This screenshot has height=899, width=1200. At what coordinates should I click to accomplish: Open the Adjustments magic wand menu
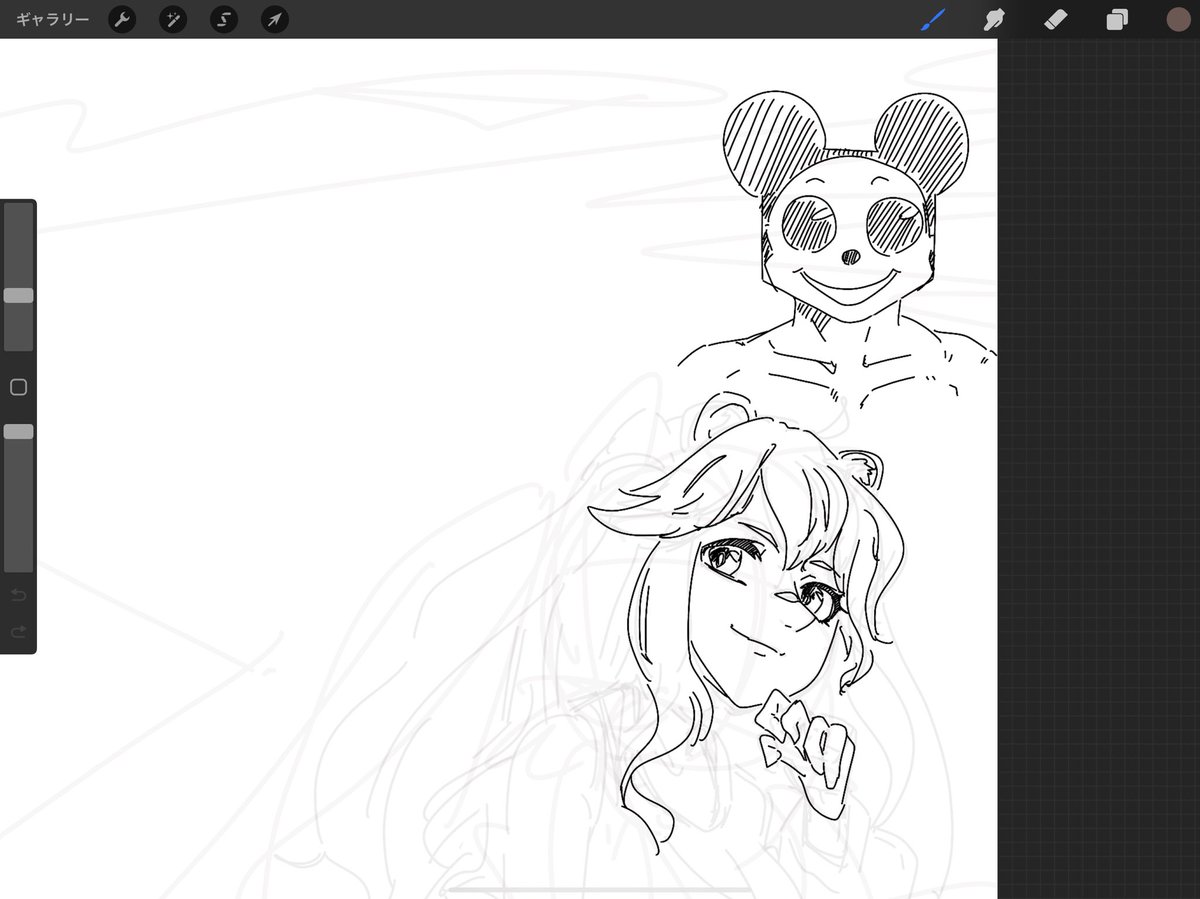pyautogui.click(x=173, y=19)
